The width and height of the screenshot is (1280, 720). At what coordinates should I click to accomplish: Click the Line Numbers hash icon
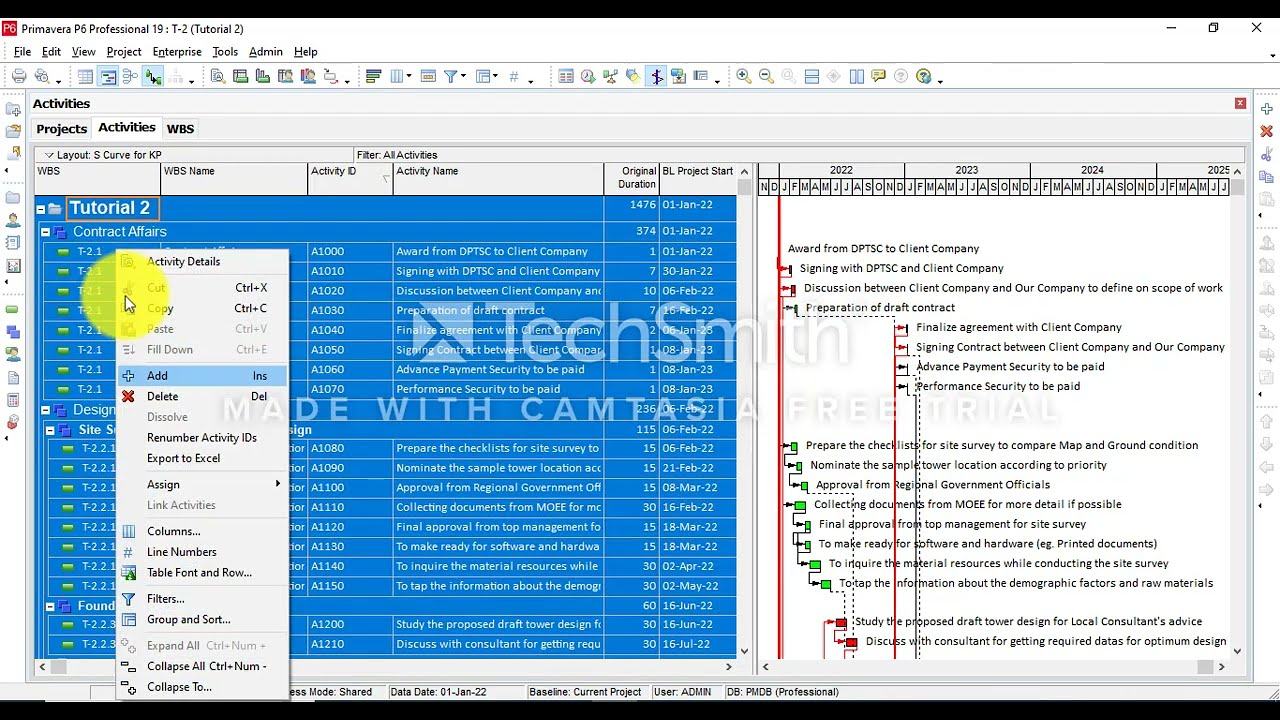[x=514, y=77]
